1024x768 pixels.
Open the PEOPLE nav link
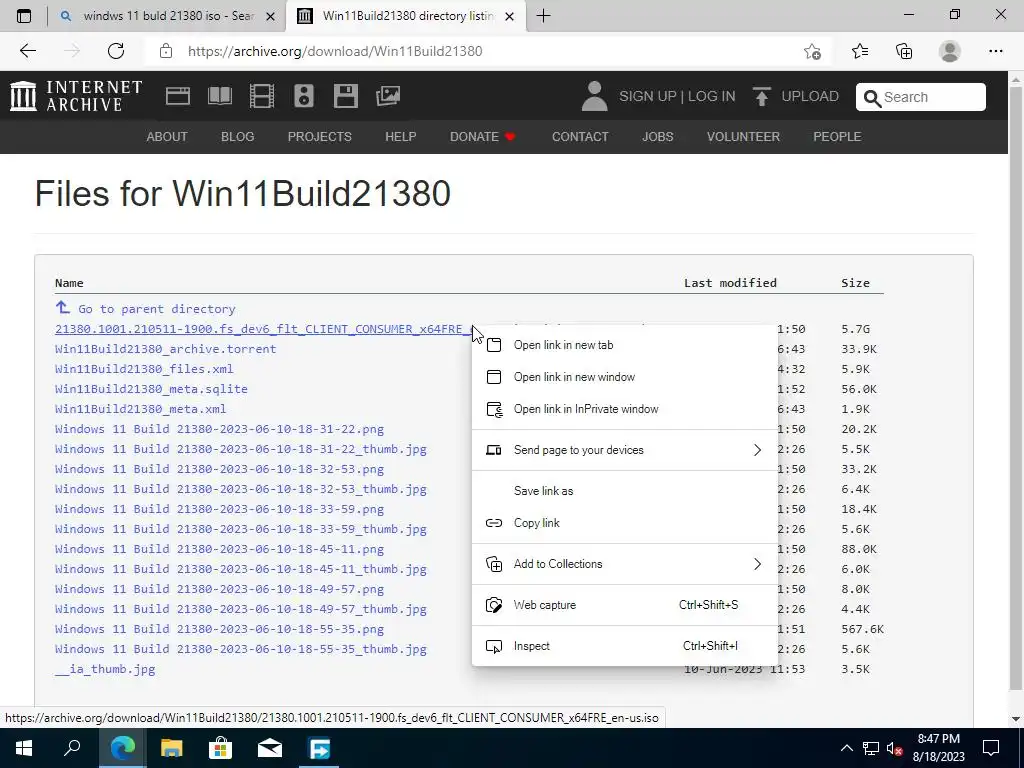tap(837, 136)
